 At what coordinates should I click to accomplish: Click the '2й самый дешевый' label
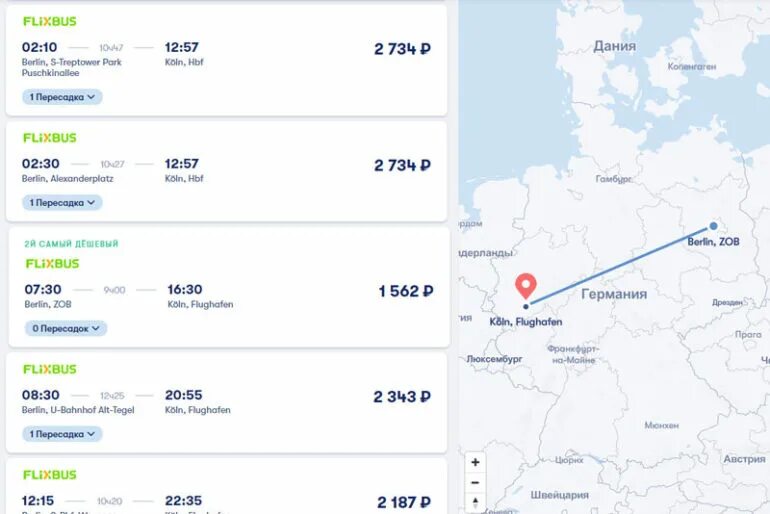(x=72, y=243)
